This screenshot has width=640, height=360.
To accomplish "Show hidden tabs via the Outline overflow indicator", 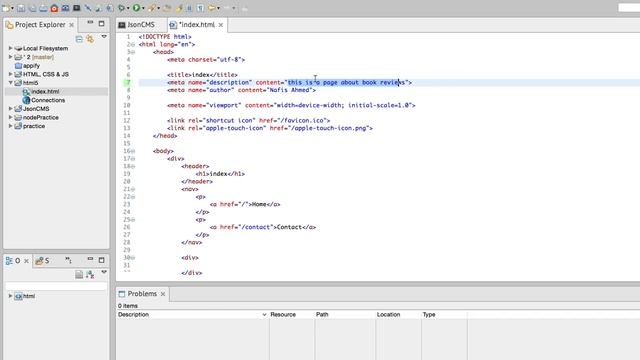I will tap(68, 260).
